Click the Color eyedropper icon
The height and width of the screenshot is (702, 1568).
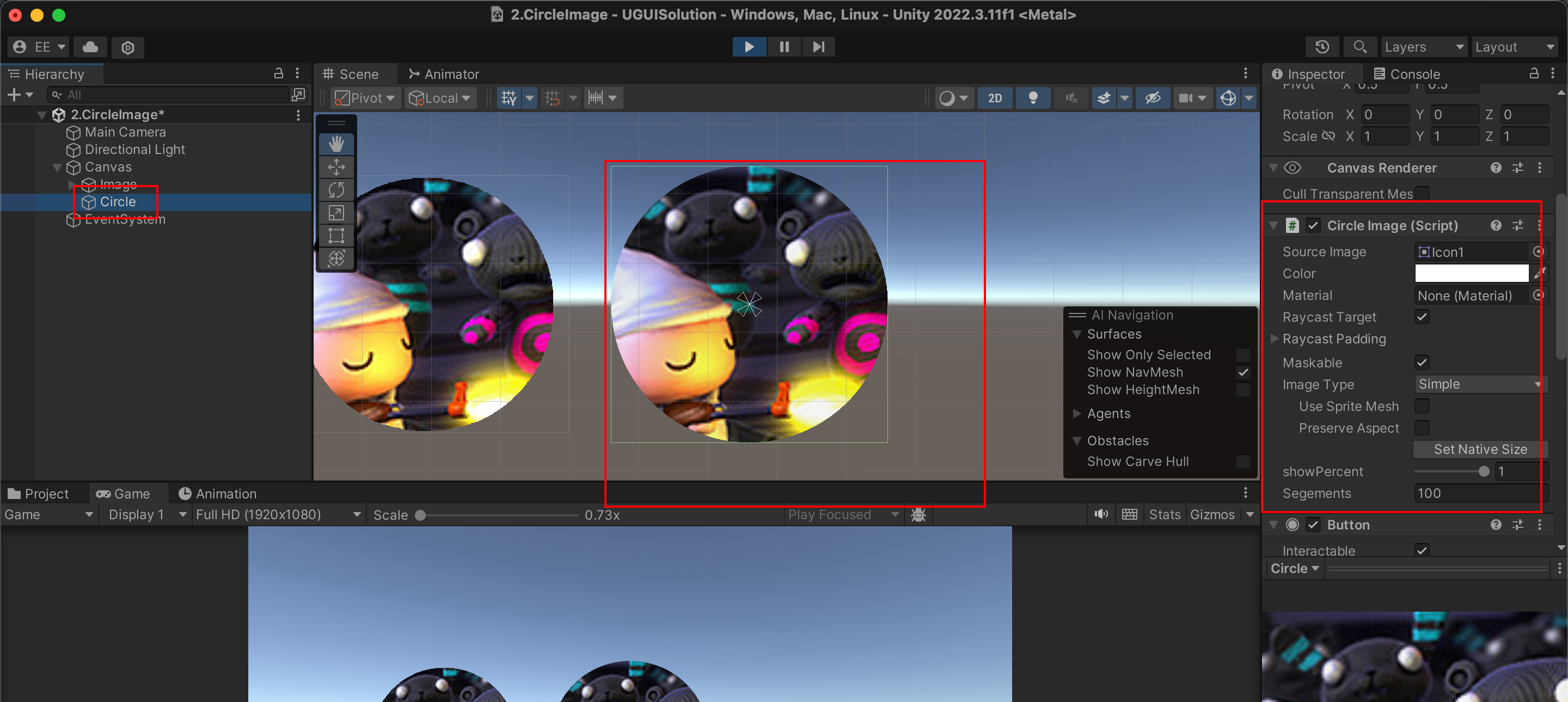[1539, 274]
